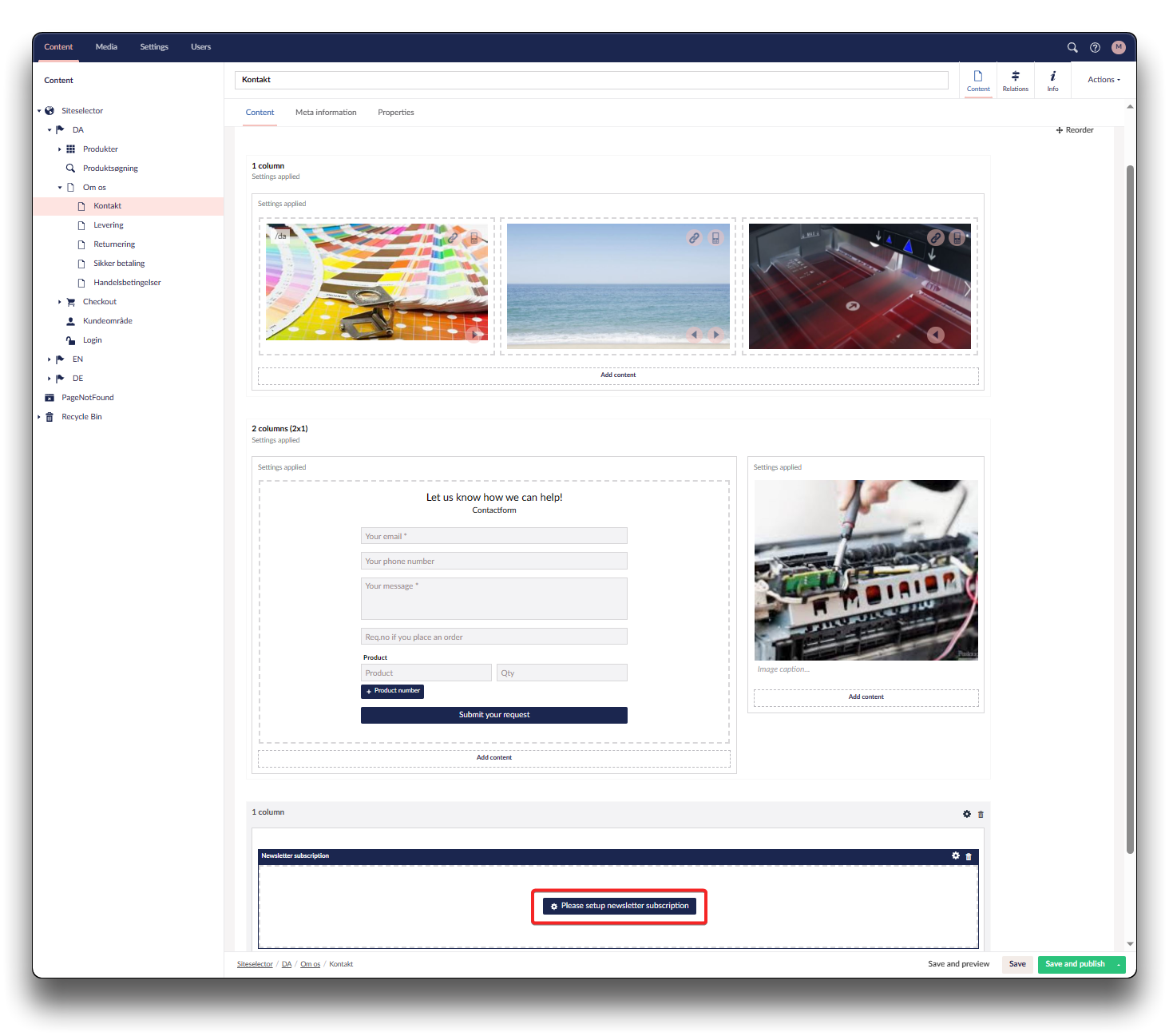The height and width of the screenshot is (1036, 1169).
Task: Open the Relations content app
Action: coord(1015,81)
